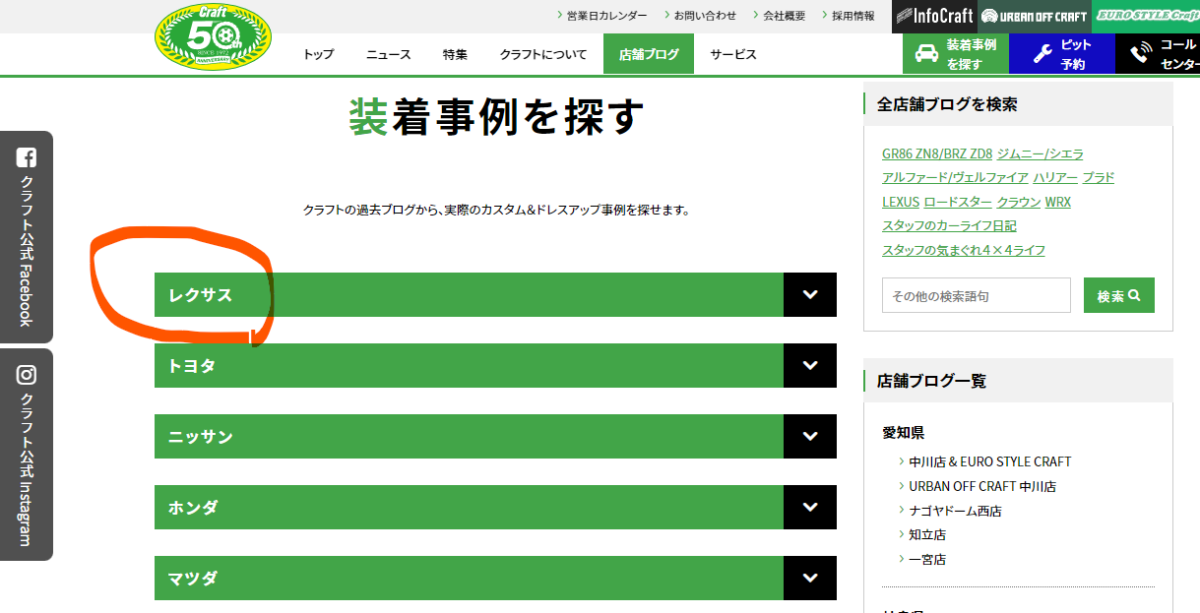Screen dimensions: 1200x613
Task: Open the InfoCraft logo link
Action: pos(933,16)
